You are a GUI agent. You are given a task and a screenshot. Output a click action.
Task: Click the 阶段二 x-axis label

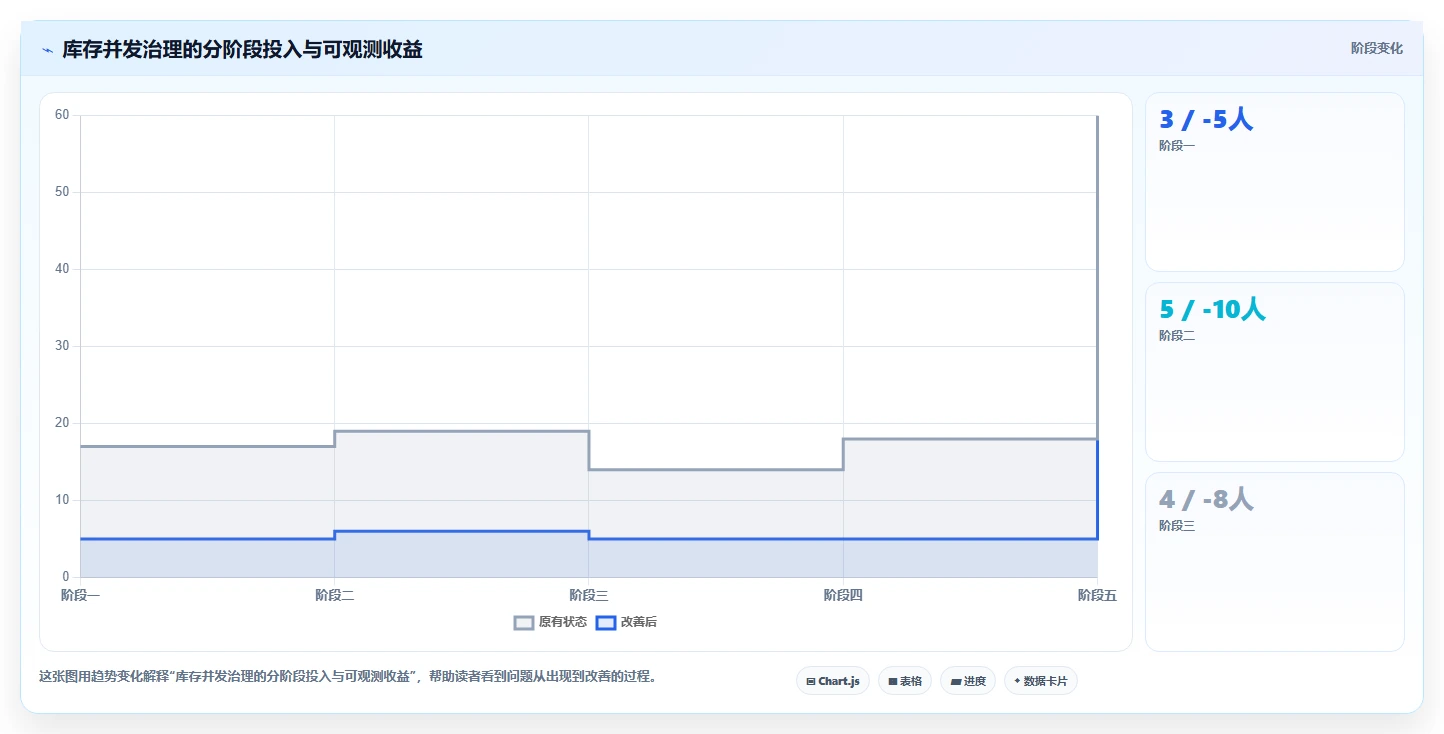334,596
